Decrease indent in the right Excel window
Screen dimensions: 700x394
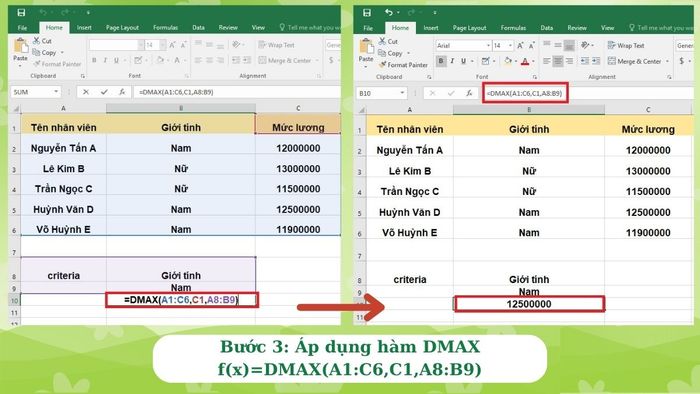click(x=584, y=61)
